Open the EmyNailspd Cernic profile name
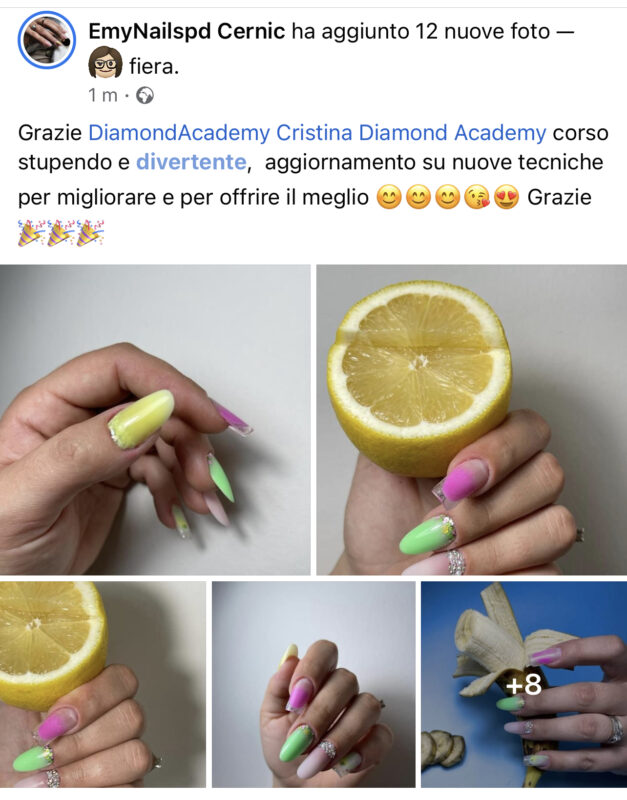 coord(187,32)
